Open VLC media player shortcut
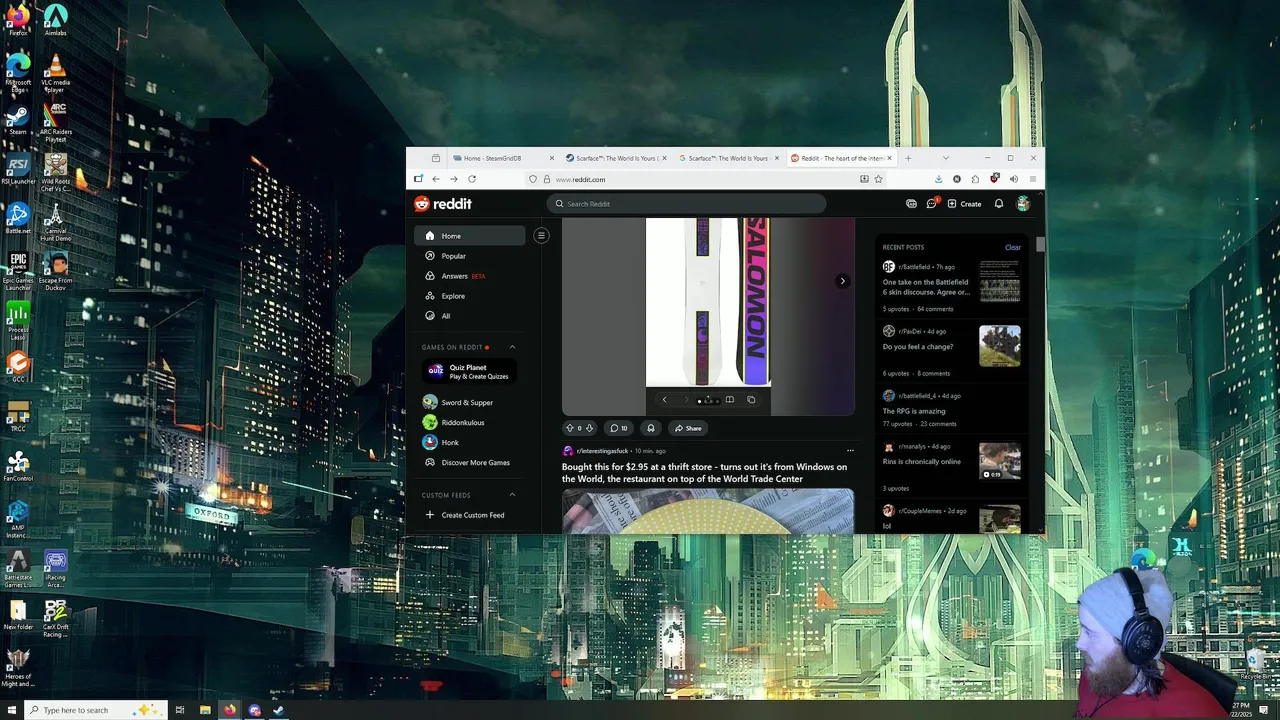Screen dimensions: 1280x720 pyautogui.click(x=55, y=73)
